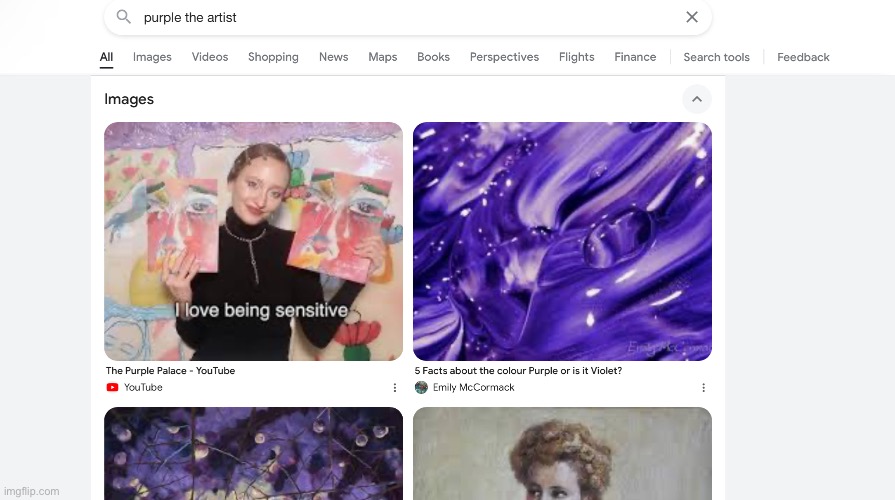Click Emily McCormack profile avatar icon
The width and height of the screenshot is (895, 500).
point(421,387)
